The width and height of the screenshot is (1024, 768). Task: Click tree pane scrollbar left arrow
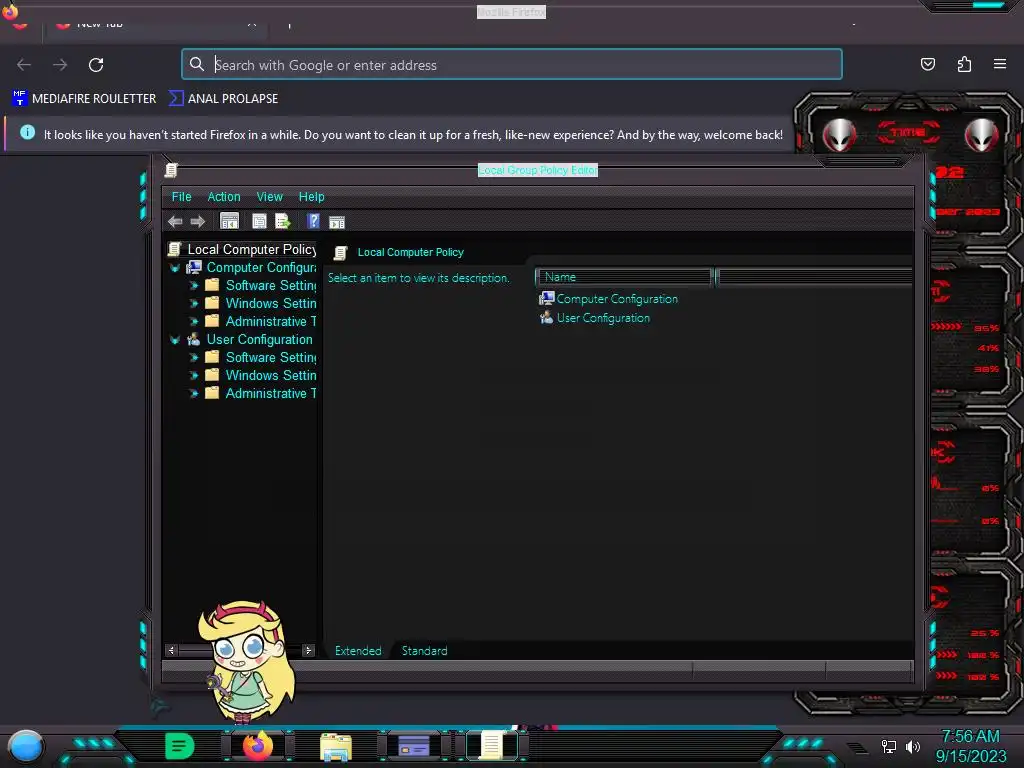click(172, 650)
